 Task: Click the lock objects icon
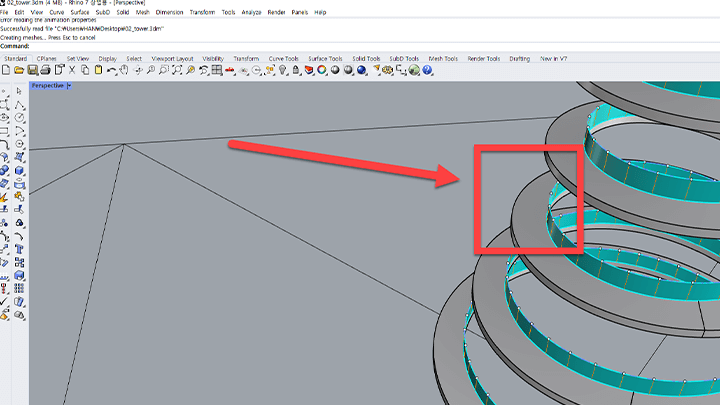point(296,70)
